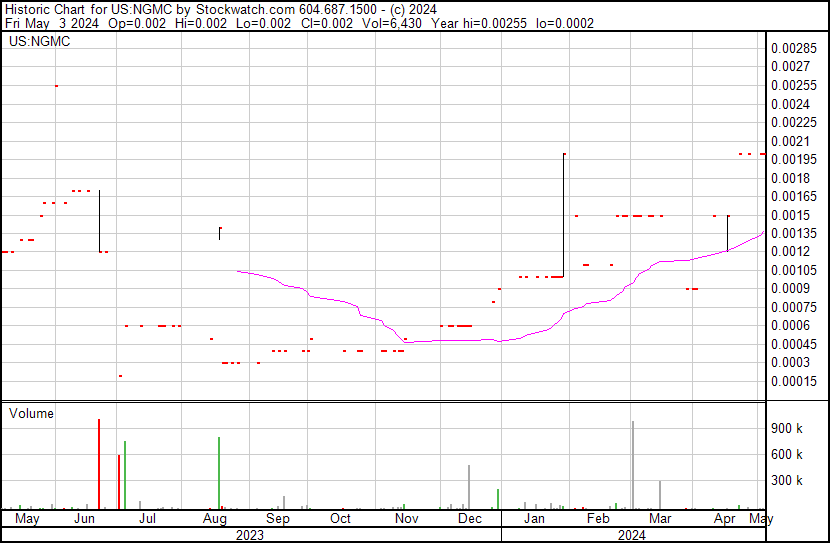Select the 0.00195 price axis label
Screen dimensions: 830x543
(x=794, y=159)
